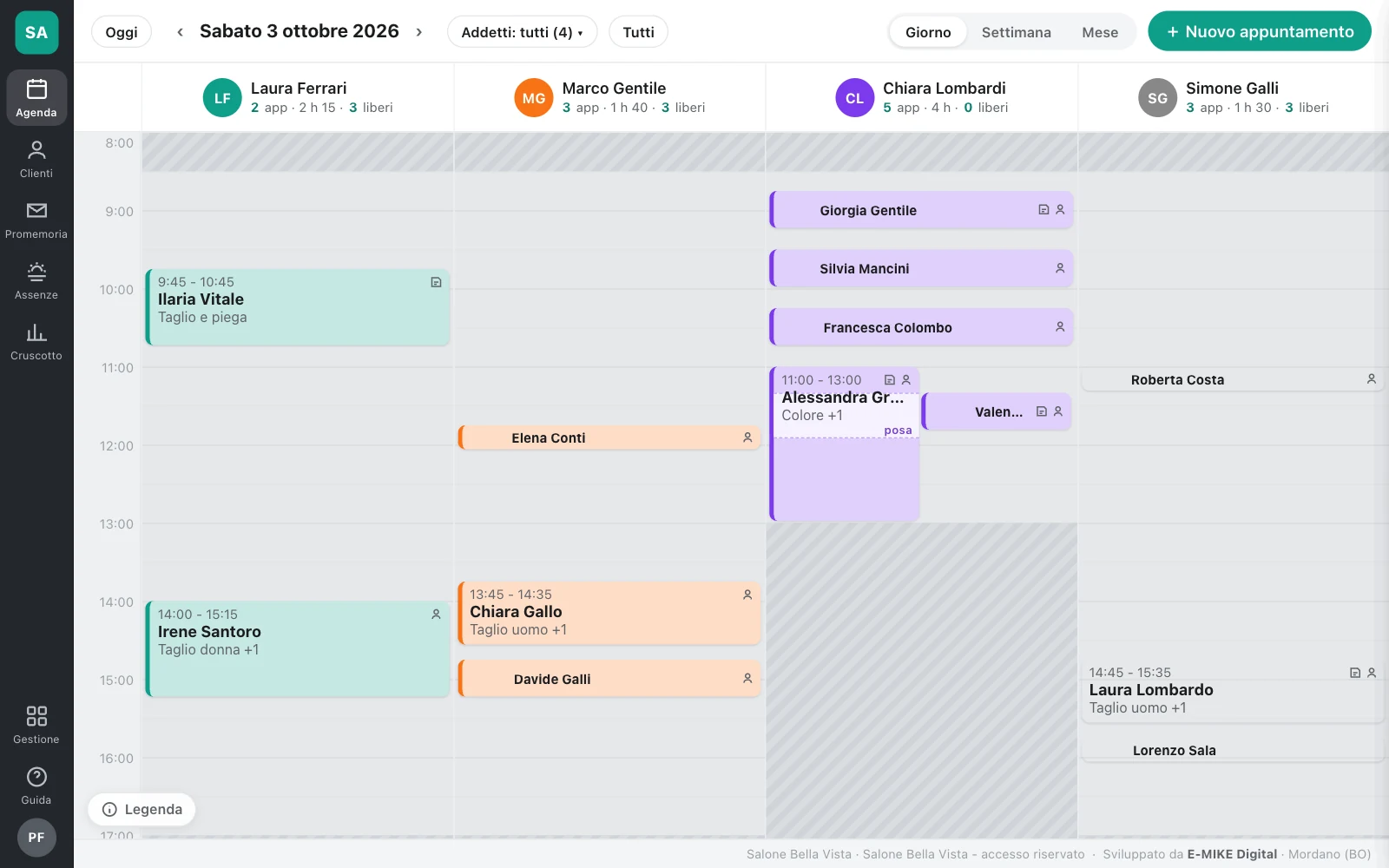Click the Tutti filter button
Screen dimensions: 1389x868
tap(638, 32)
